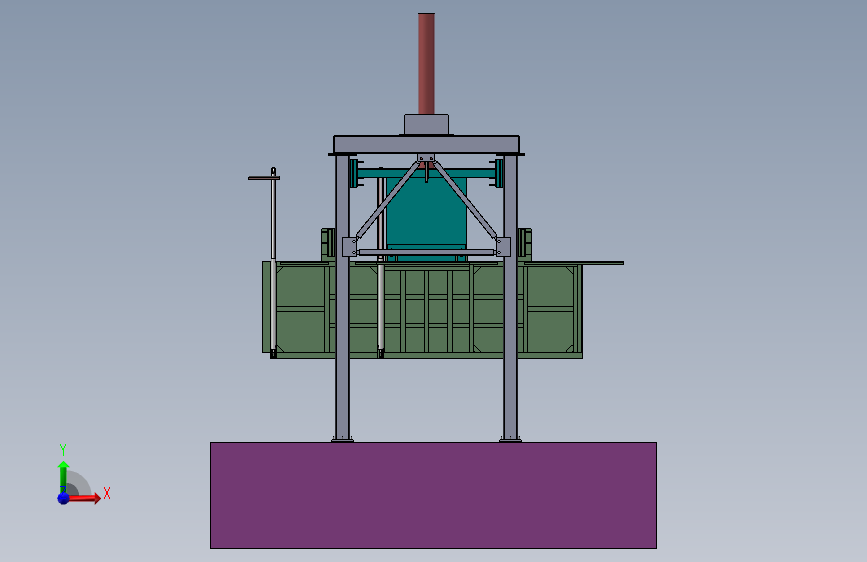Select the right gray vertical column
Viewport: 867px width, 562px height.
[x=510, y=298]
